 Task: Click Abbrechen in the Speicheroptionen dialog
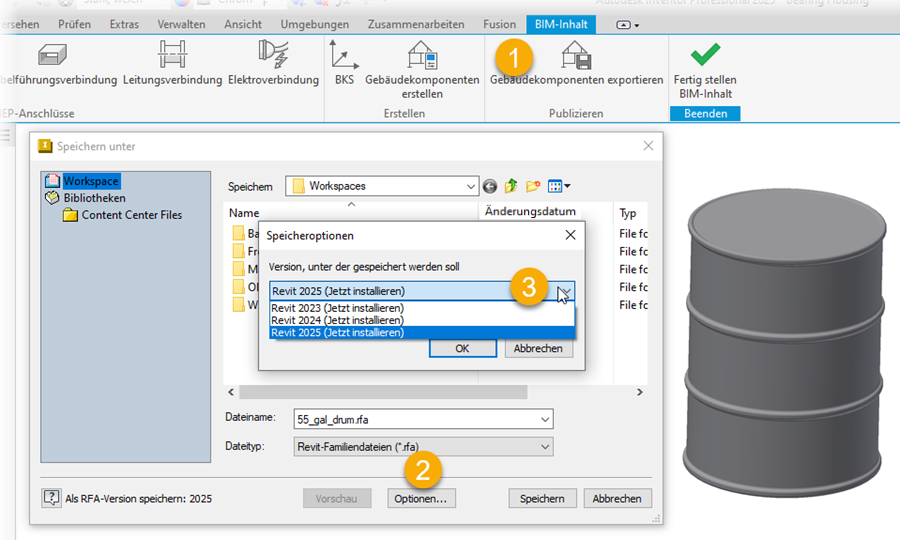point(538,348)
